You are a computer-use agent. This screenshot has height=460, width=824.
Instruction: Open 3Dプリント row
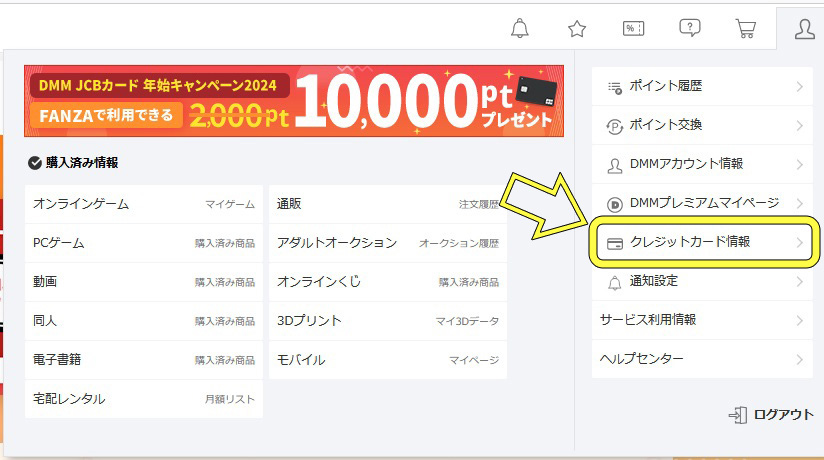(x=388, y=321)
